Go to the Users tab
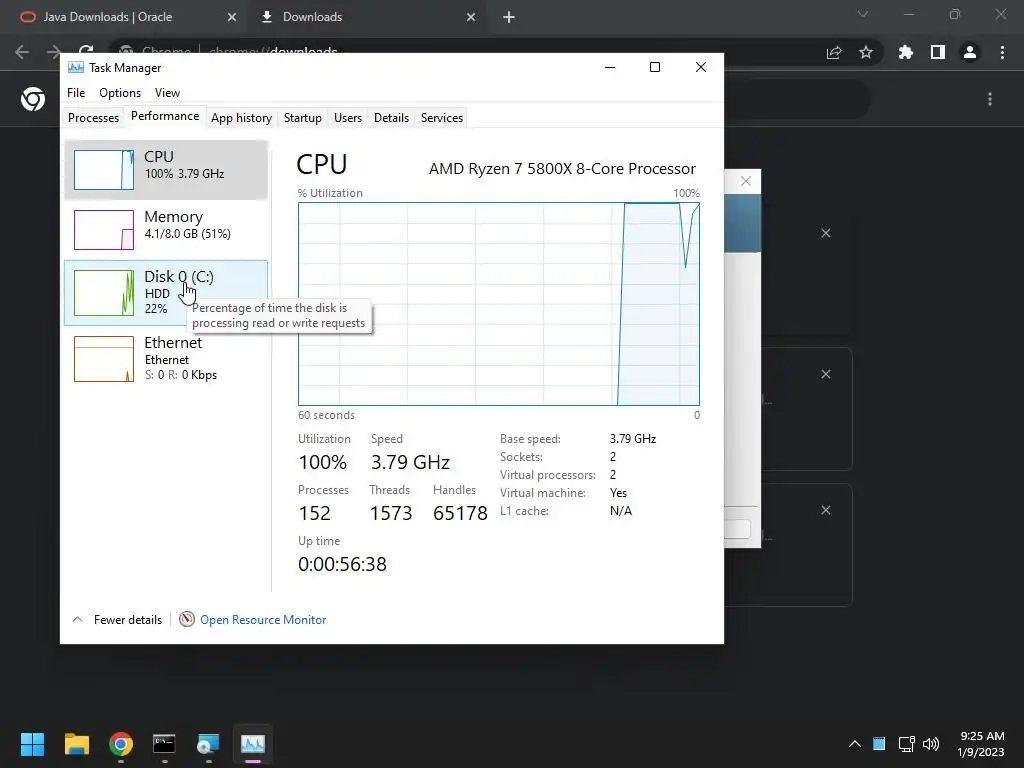 [x=347, y=118]
